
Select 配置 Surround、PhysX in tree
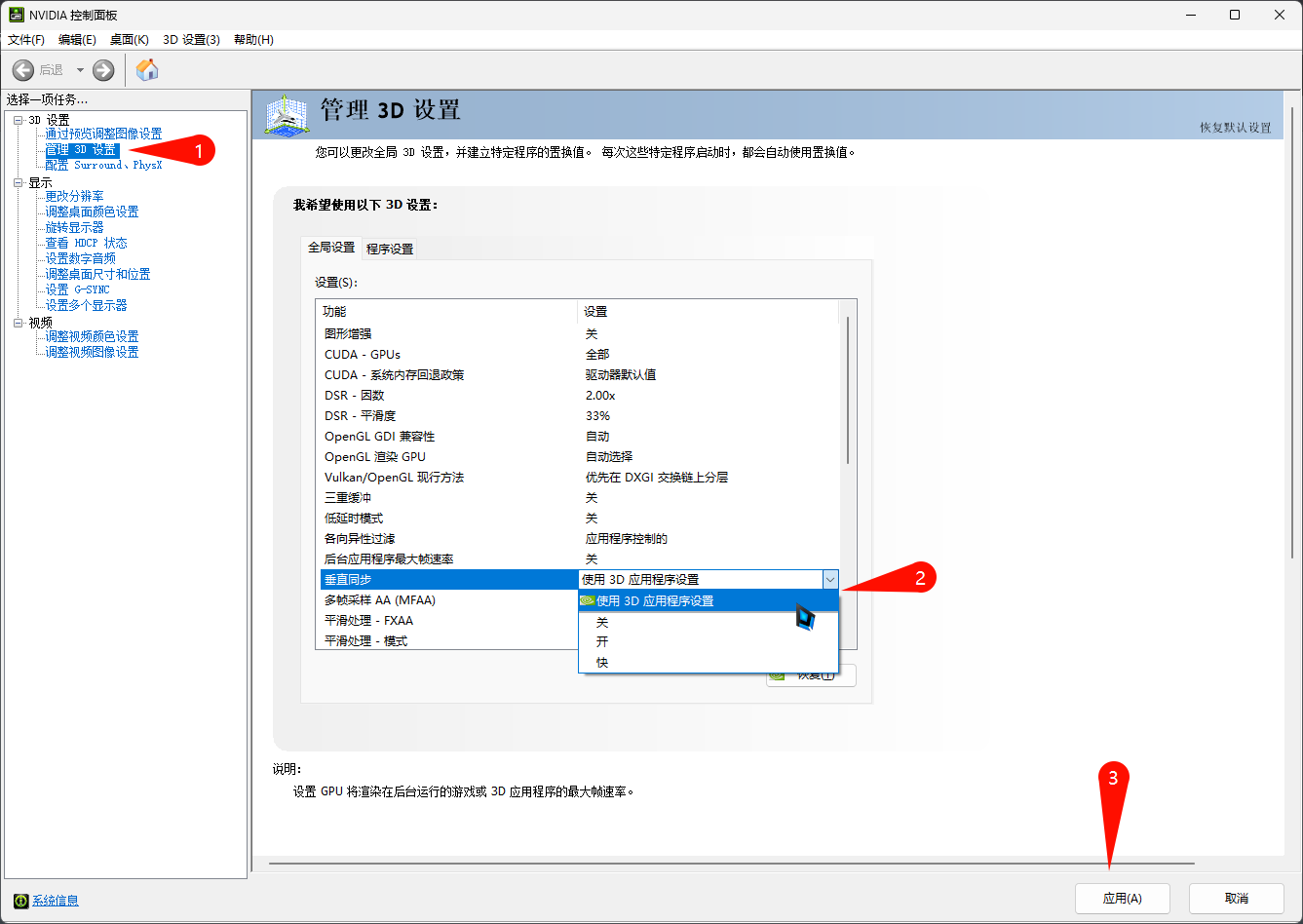(x=103, y=166)
